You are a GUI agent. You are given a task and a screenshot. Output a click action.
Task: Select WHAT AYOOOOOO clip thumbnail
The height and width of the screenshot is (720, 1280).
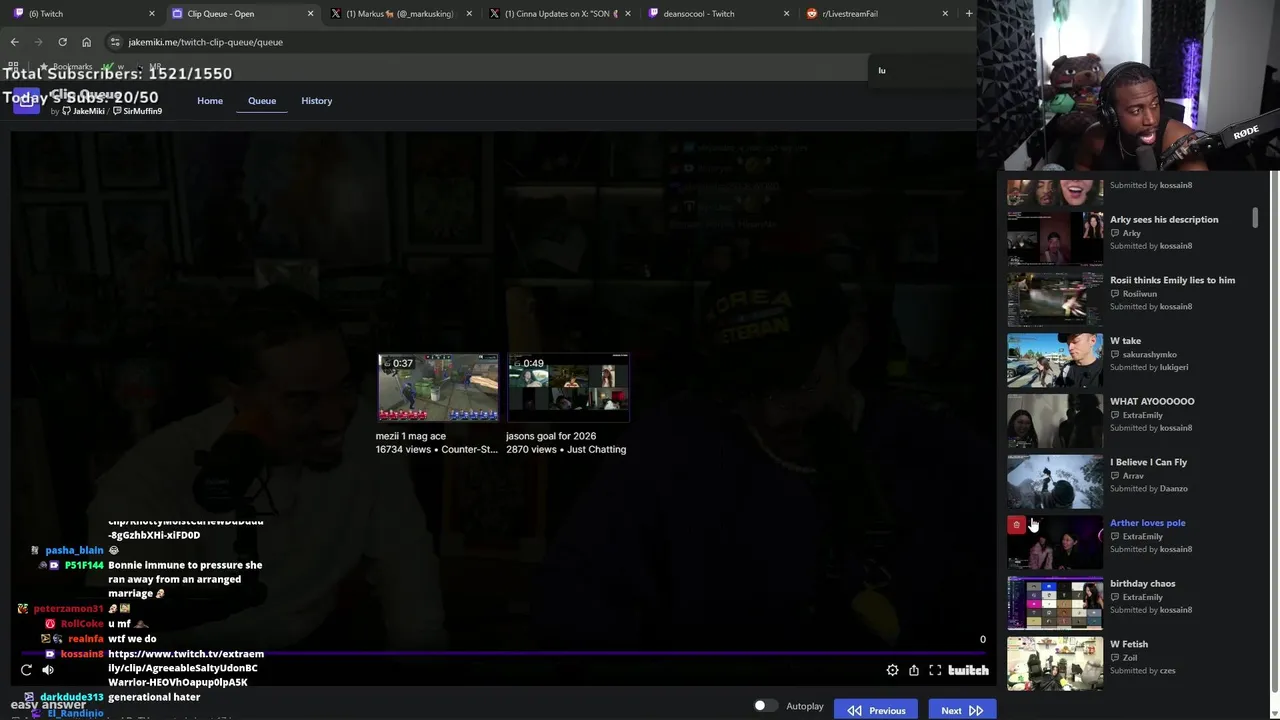1055,421
